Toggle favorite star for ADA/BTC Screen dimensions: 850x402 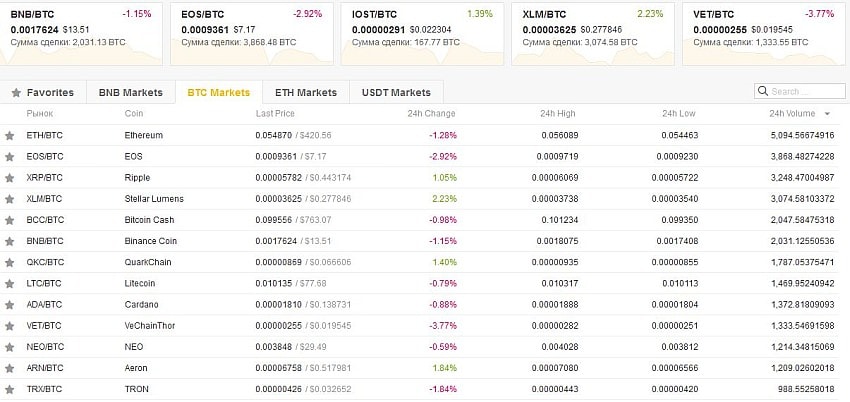pyautogui.click(x=10, y=304)
